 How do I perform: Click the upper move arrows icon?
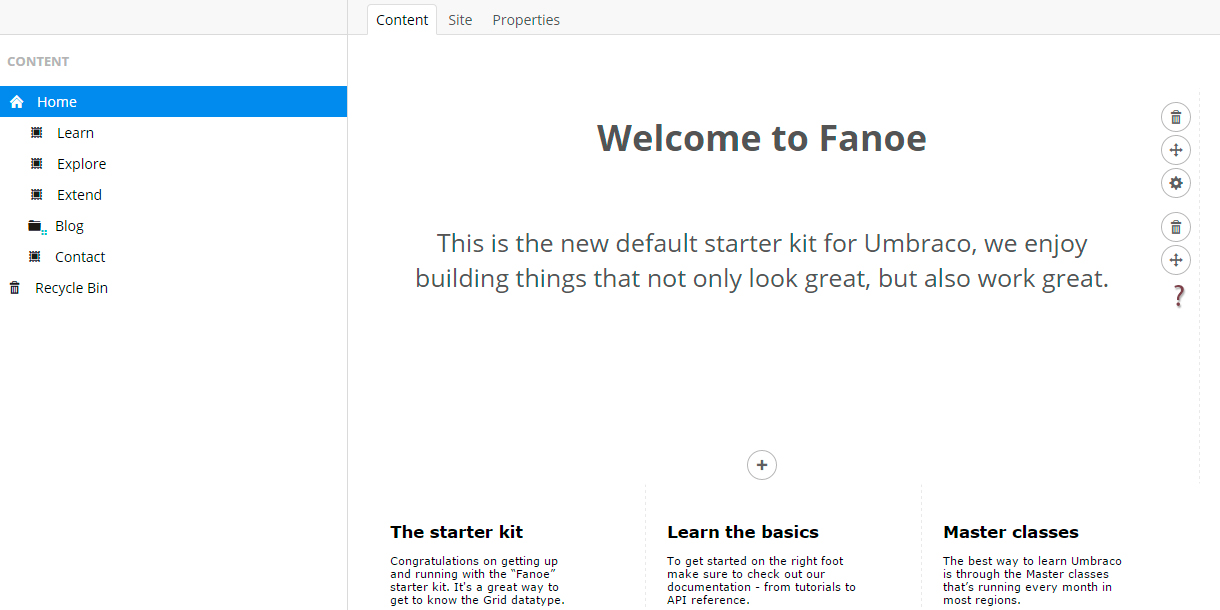(1176, 150)
